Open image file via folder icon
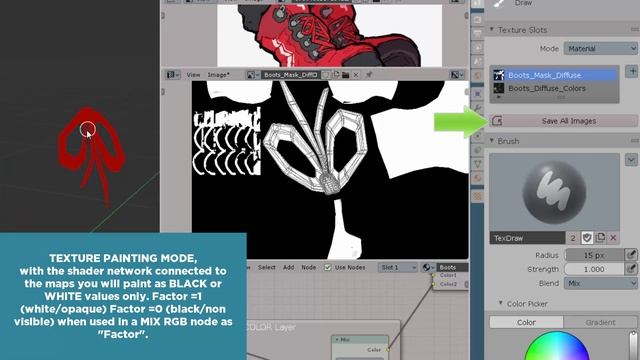This screenshot has width=640, height=360. (x=346, y=75)
